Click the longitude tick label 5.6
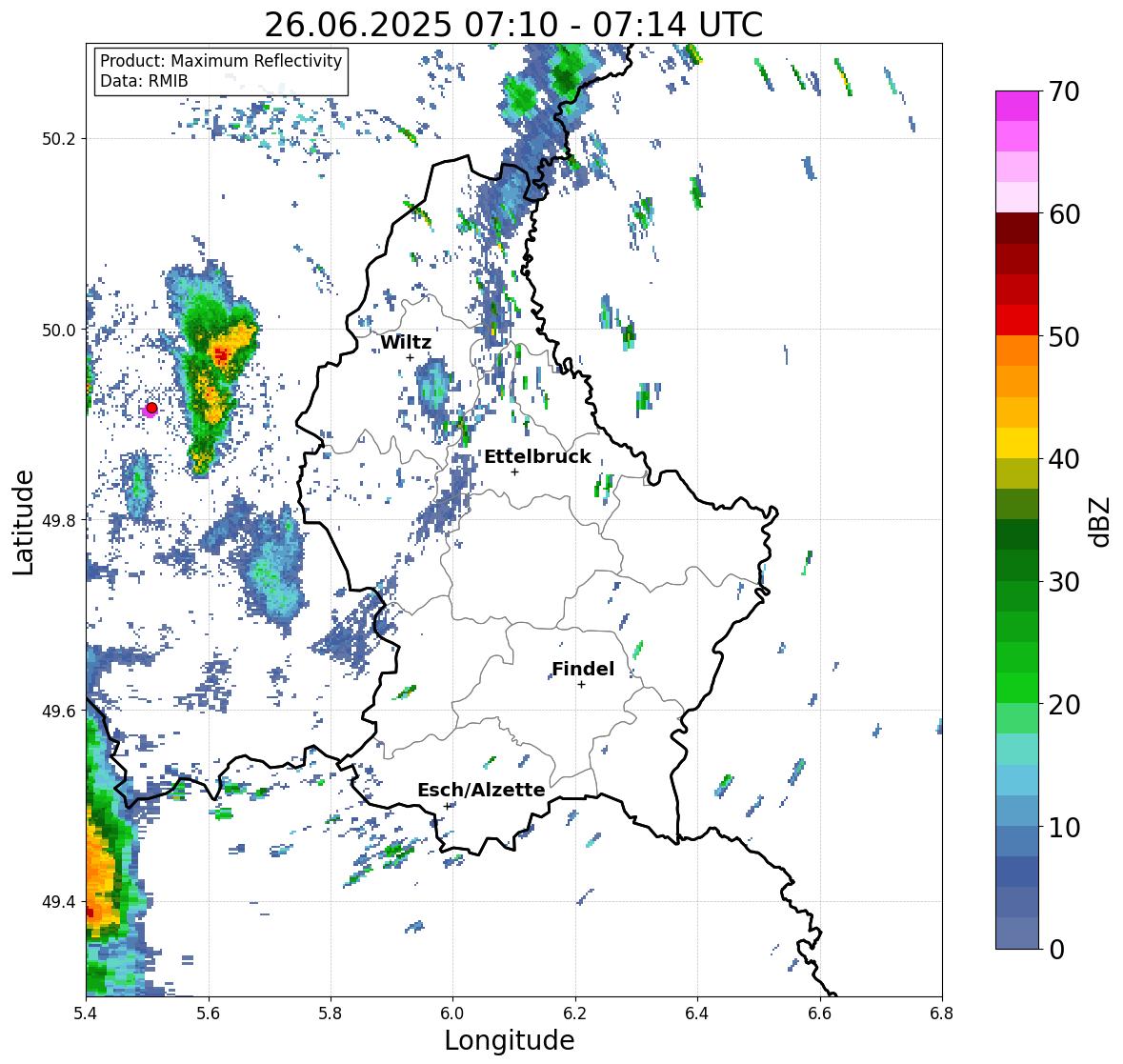Viewport: 1123px width, 1064px height. pyautogui.click(x=209, y=1014)
